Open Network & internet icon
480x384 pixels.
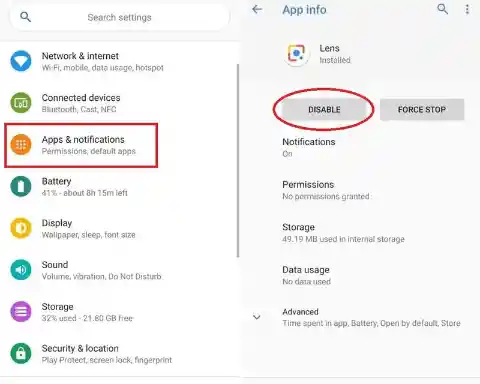point(21,61)
